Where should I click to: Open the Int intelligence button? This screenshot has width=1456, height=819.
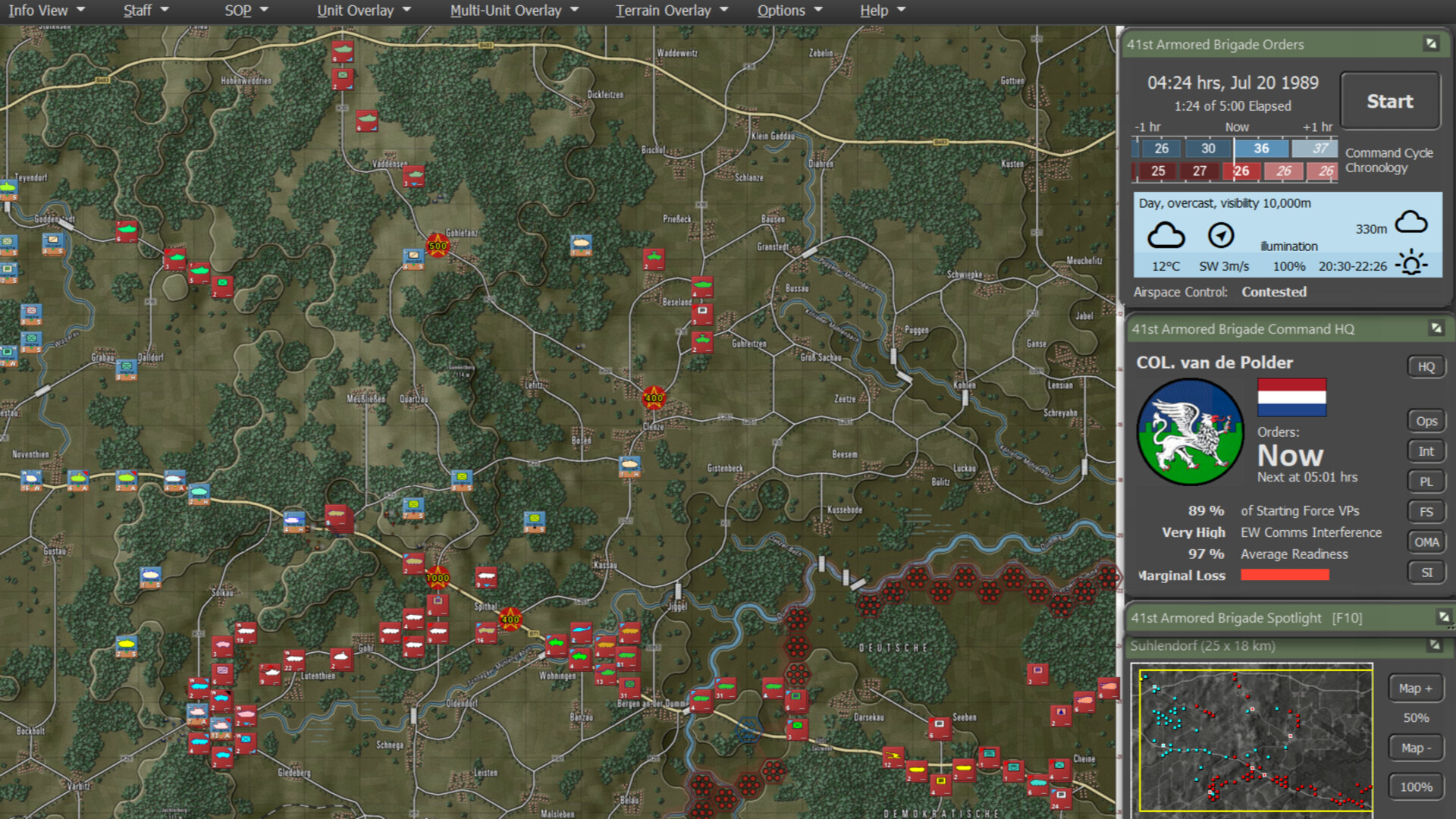tap(1426, 451)
